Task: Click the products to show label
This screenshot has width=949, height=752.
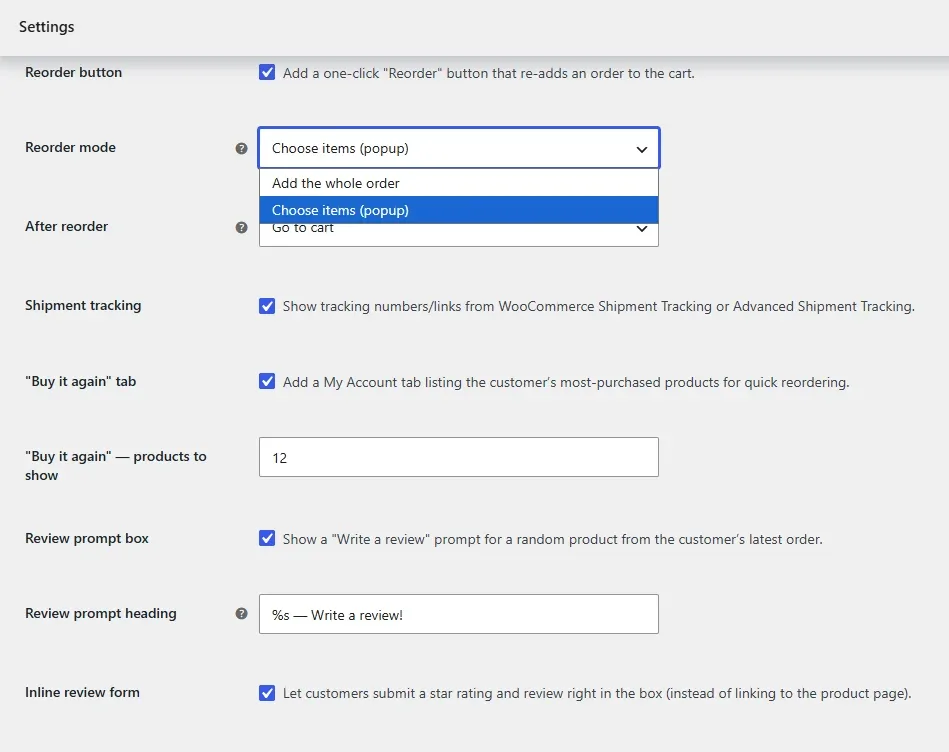Action: pyautogui.click(x=116, y=466)
